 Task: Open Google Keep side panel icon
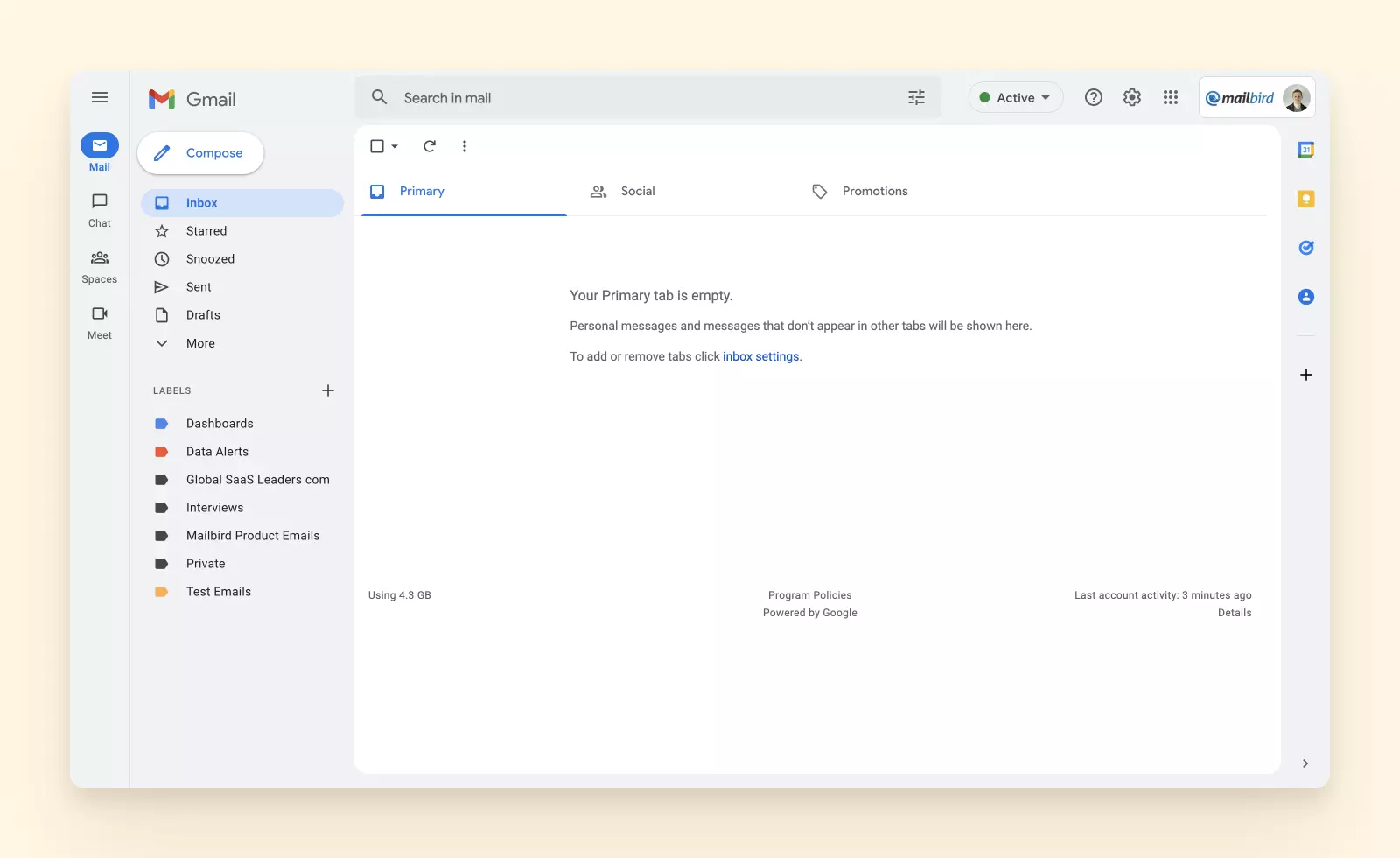point(1305,199)
